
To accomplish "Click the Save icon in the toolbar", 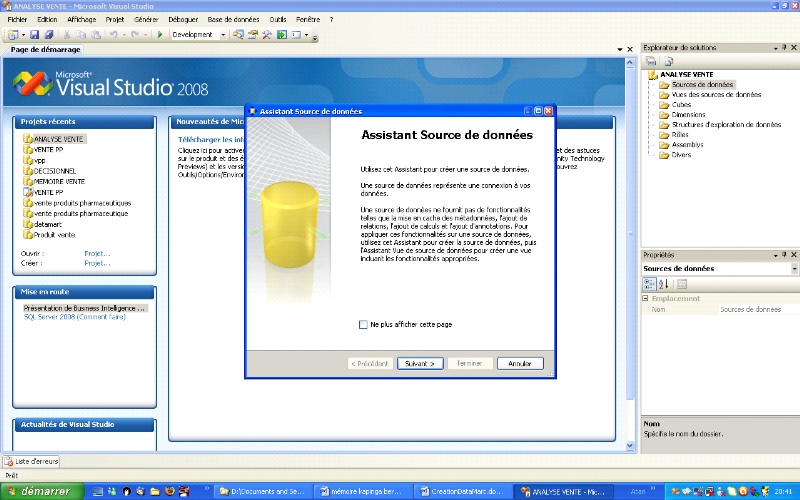I will pyautogui.click(x=34, y=35).
